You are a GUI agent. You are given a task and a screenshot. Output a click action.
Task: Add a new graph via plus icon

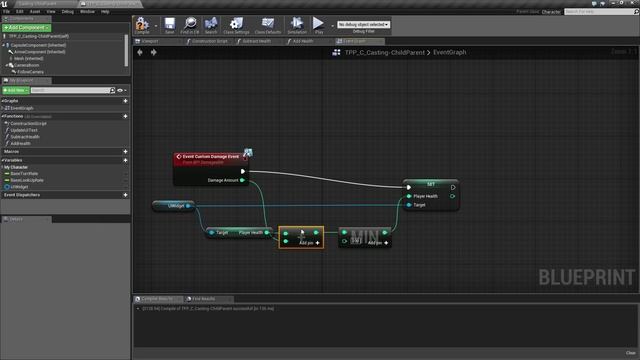pyautogui.click(x=125, y=101)
